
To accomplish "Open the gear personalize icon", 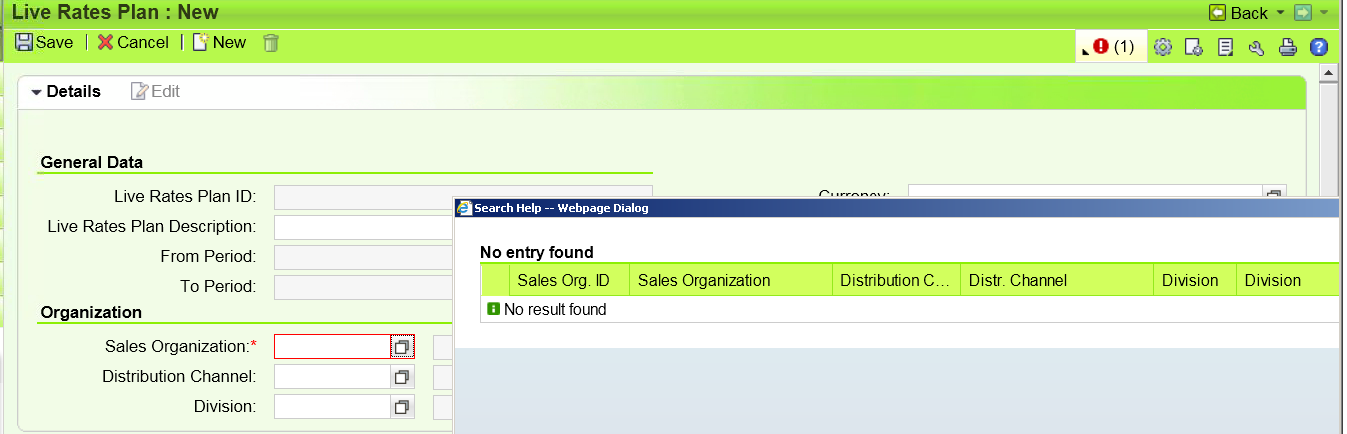I will [x=1162, y=47].
